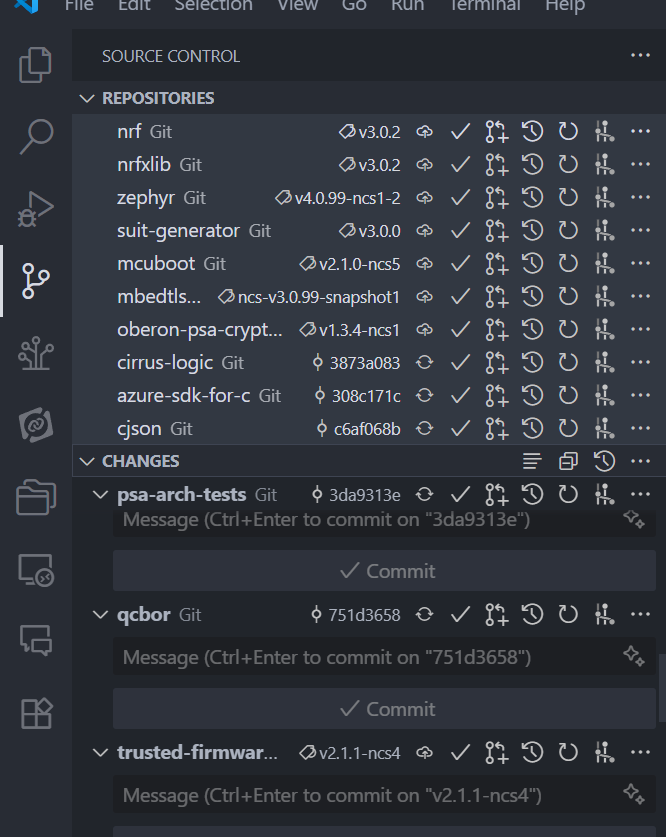Open the Run menu
This screenshot has height=837, width=666.
point(408,5)
